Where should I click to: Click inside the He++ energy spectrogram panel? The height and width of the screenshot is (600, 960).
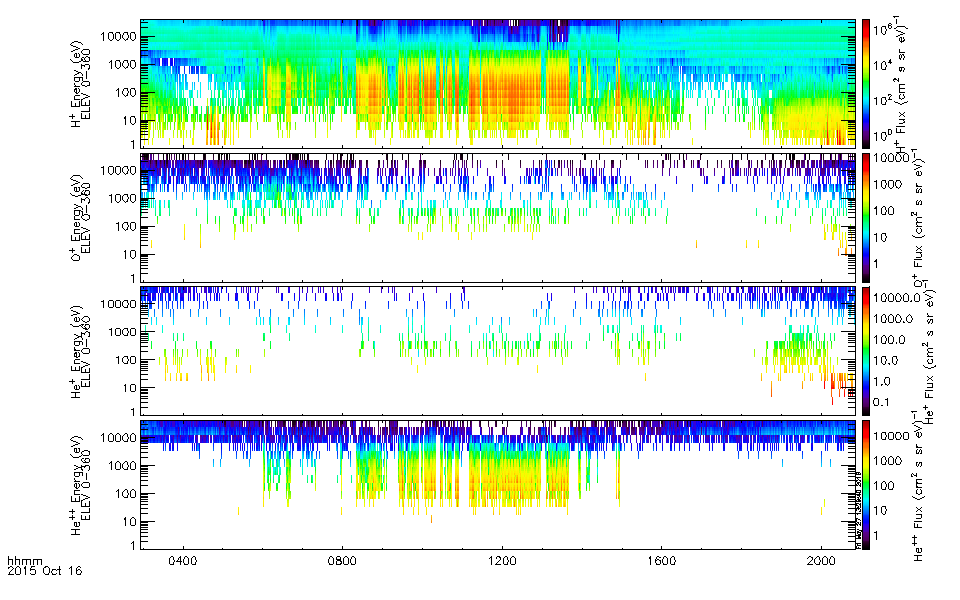pos(500,484)
